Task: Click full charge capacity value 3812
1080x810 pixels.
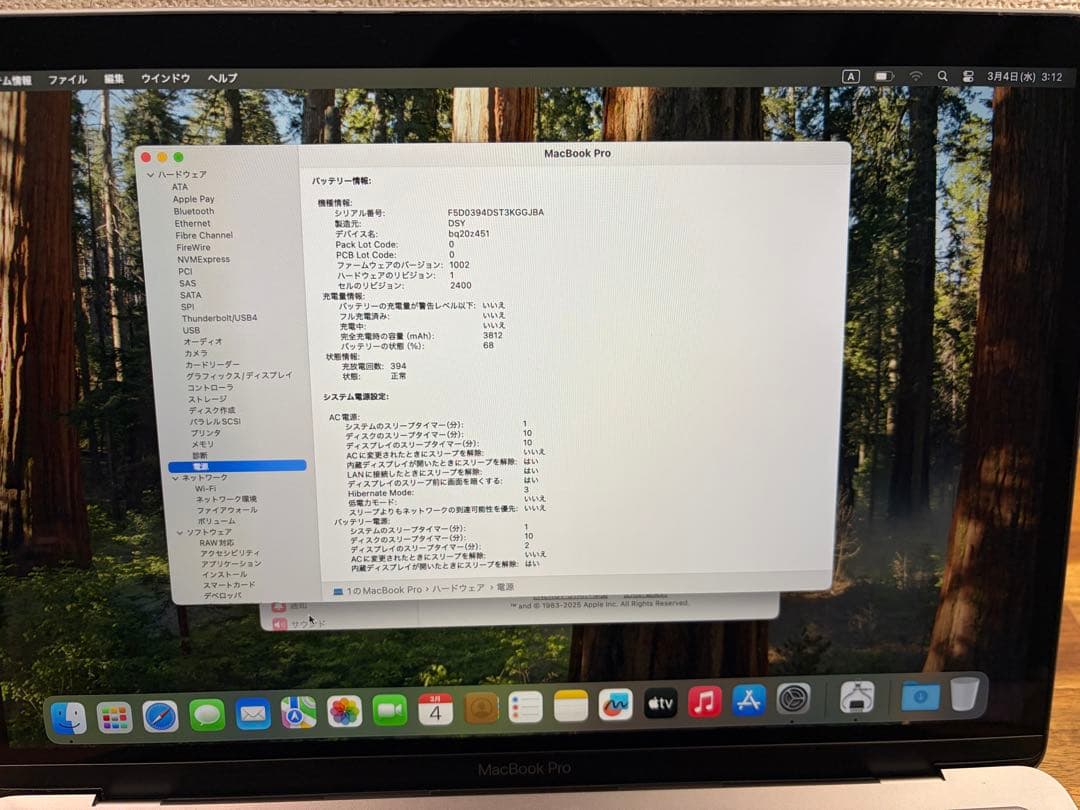Action: pos(492,335)
